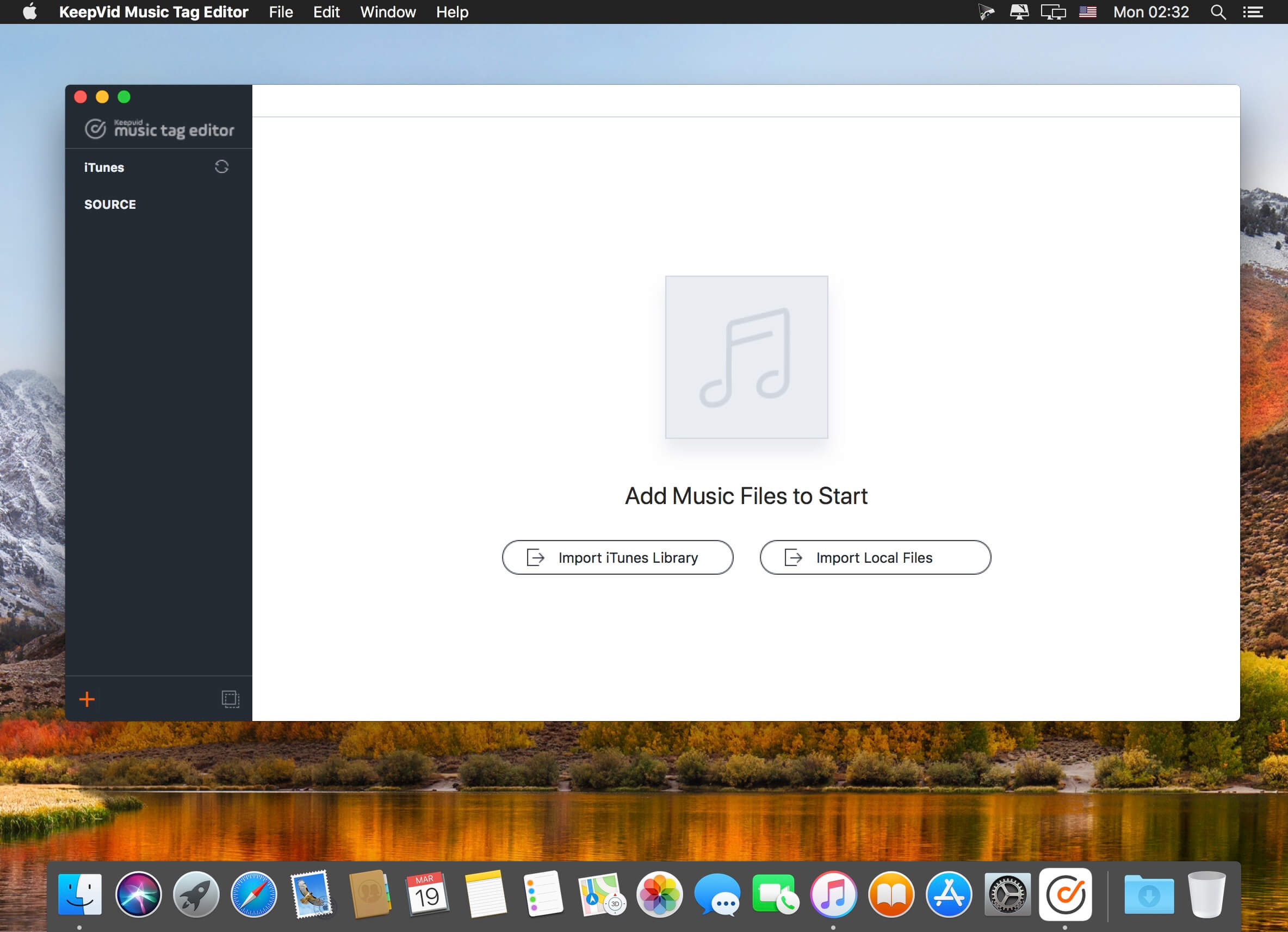
Task: Click Import Local Files button
Action: (875, 557)
